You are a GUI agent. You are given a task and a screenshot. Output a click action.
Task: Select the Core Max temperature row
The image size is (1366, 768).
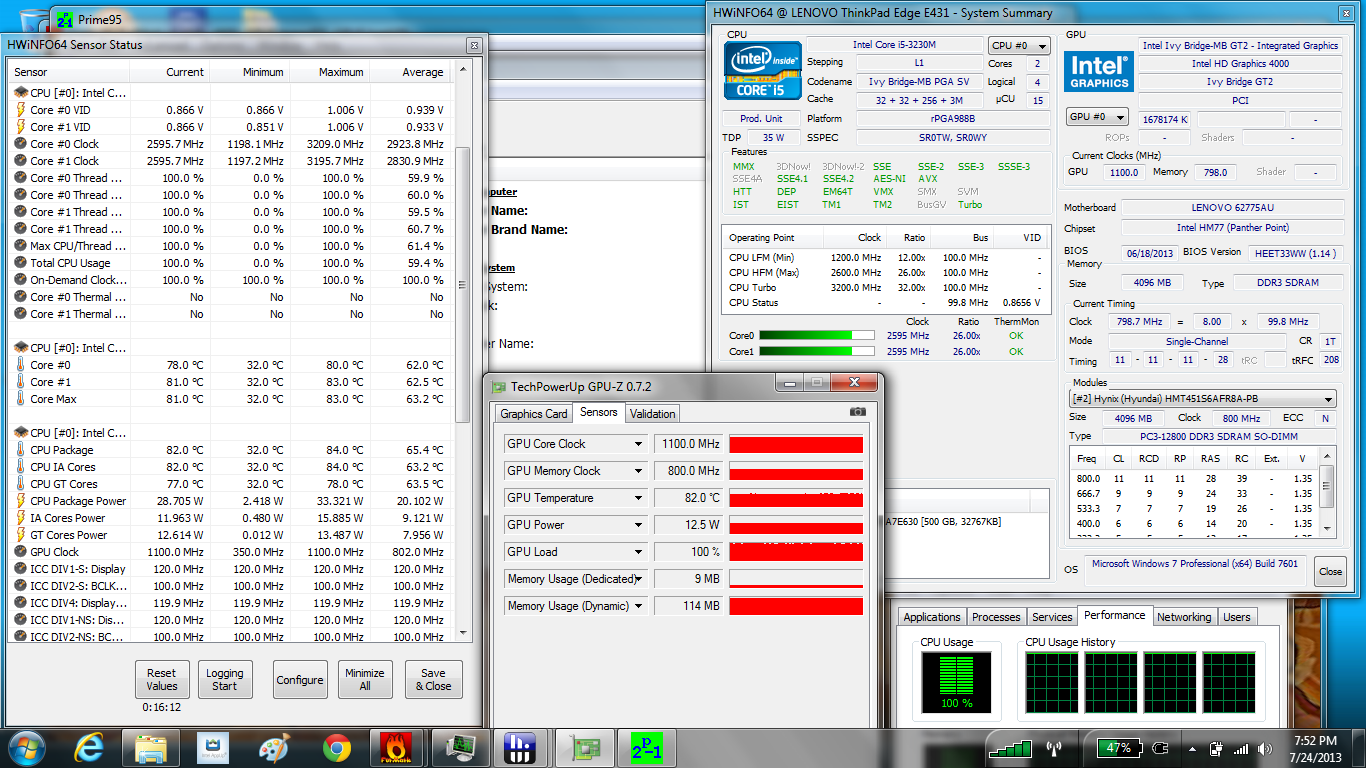coord(230,399)
